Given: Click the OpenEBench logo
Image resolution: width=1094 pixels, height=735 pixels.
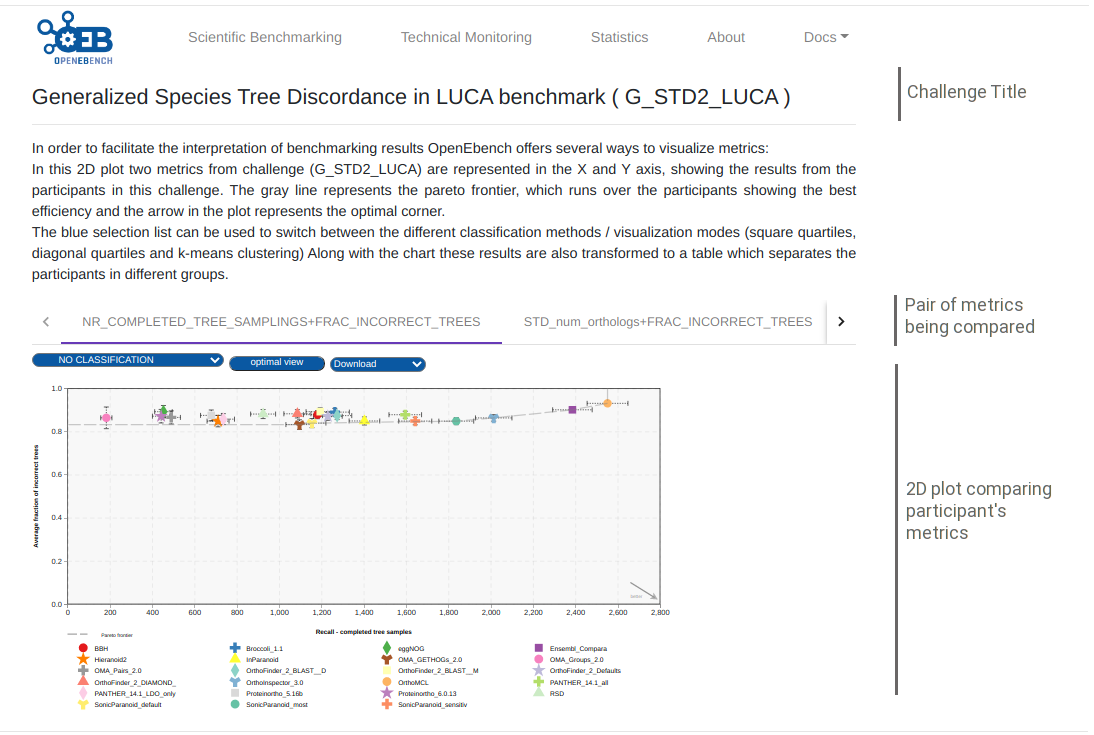Looking at the screenshot, I should 75,38.
